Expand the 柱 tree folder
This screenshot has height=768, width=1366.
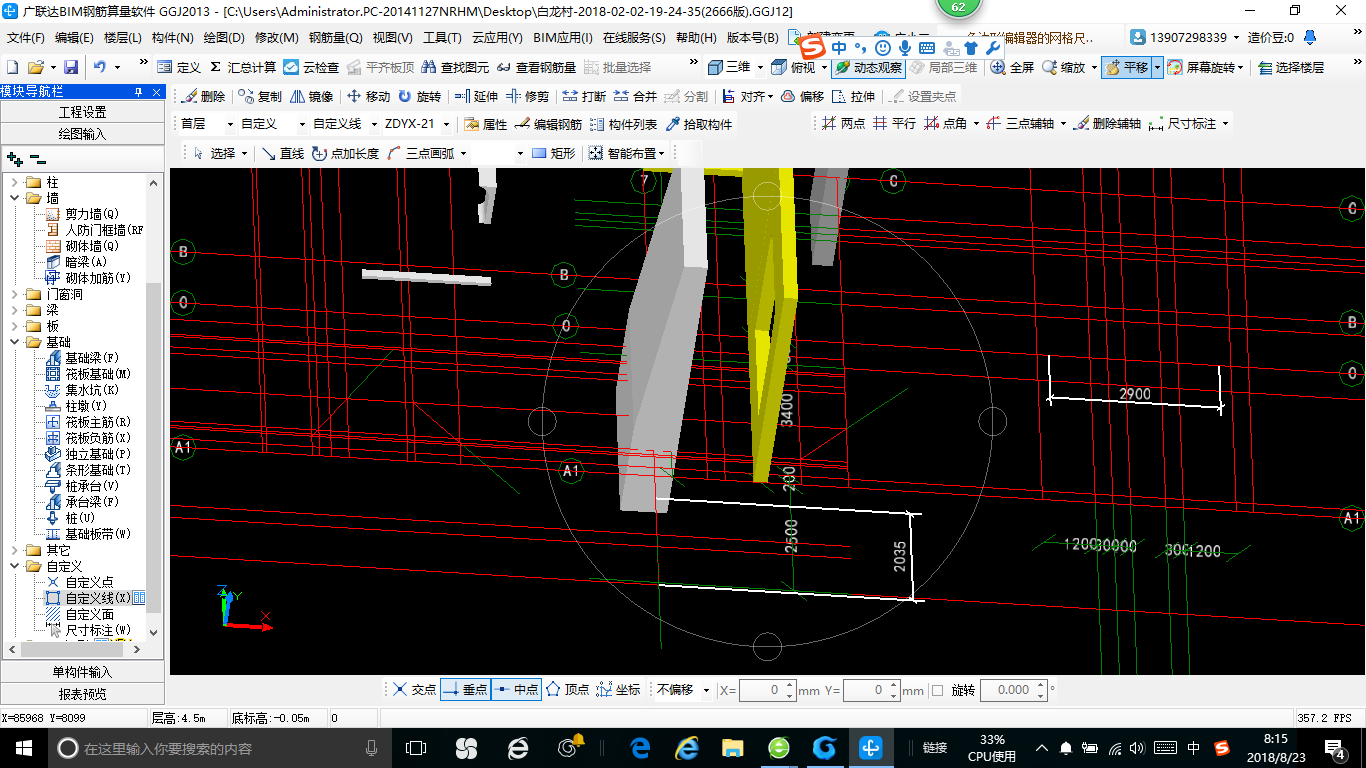point(15,182)
